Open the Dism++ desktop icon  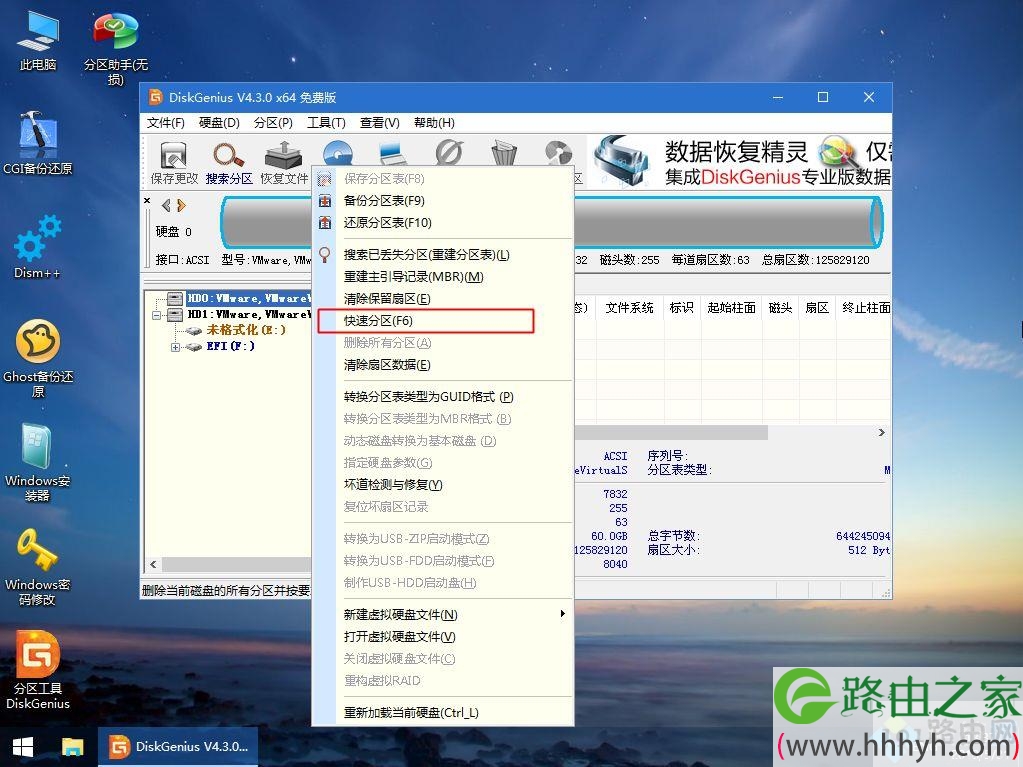(38, 247)
